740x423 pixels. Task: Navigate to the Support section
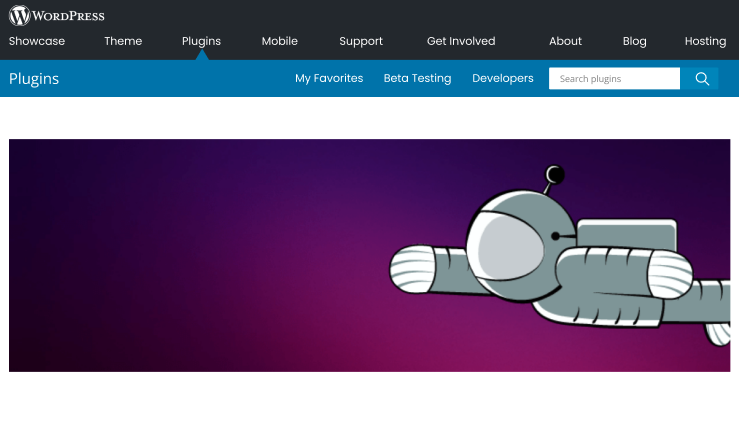pyautogui.click(x=361, y=41)
